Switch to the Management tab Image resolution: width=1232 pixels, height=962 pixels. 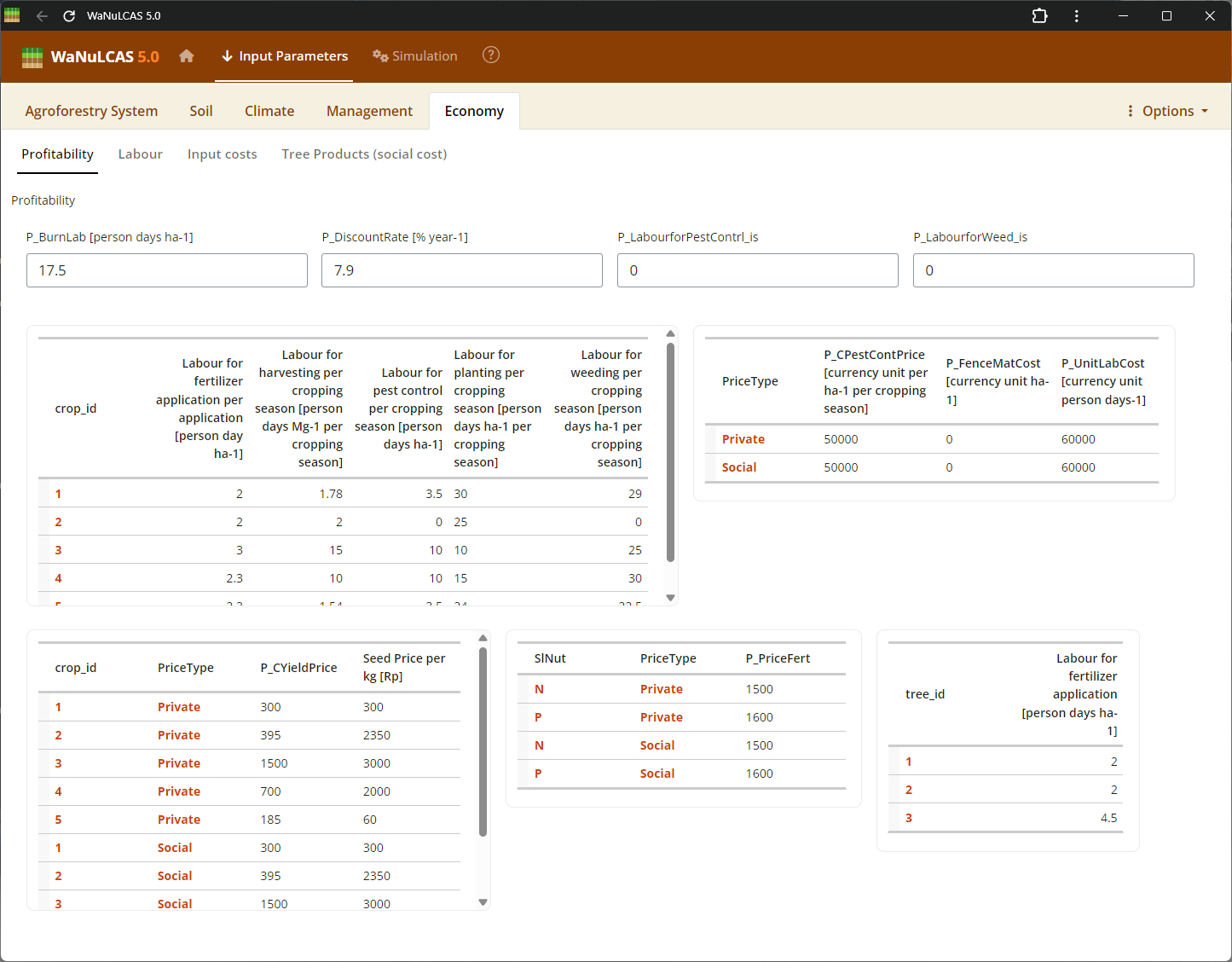tap(369, 111)
